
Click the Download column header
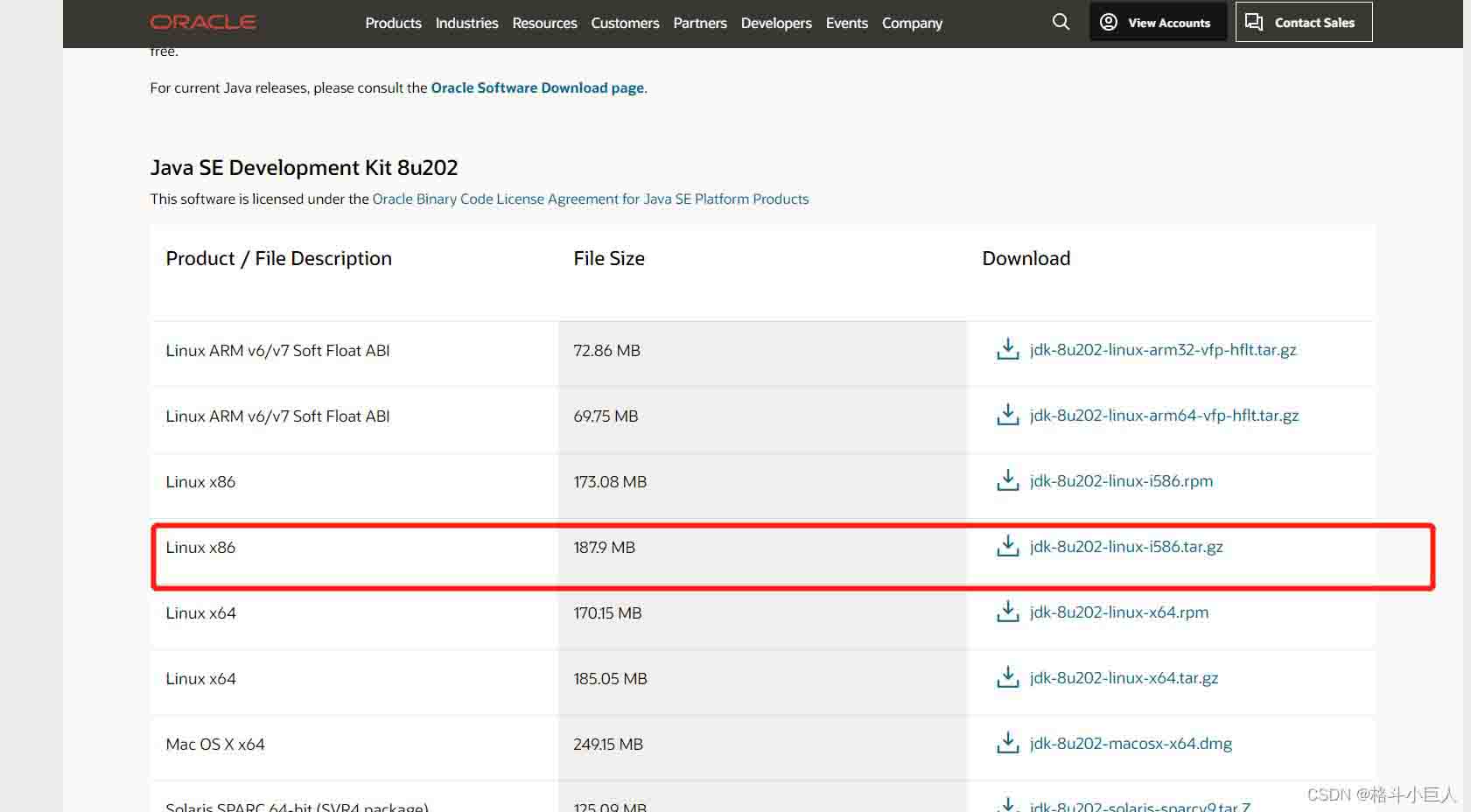(x=1026, y=258)
